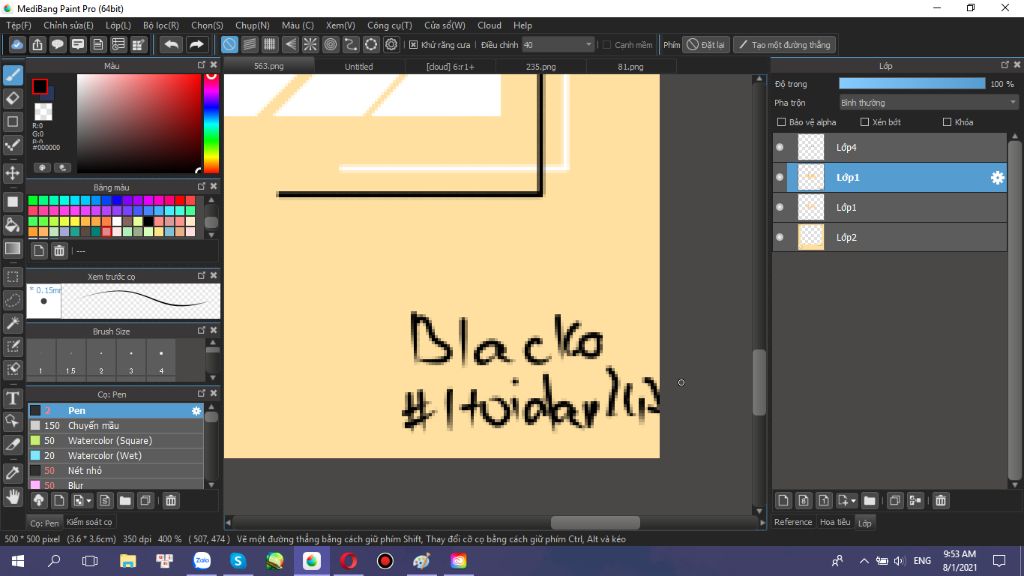Click the Đặt lại reset button

(705, 44)
